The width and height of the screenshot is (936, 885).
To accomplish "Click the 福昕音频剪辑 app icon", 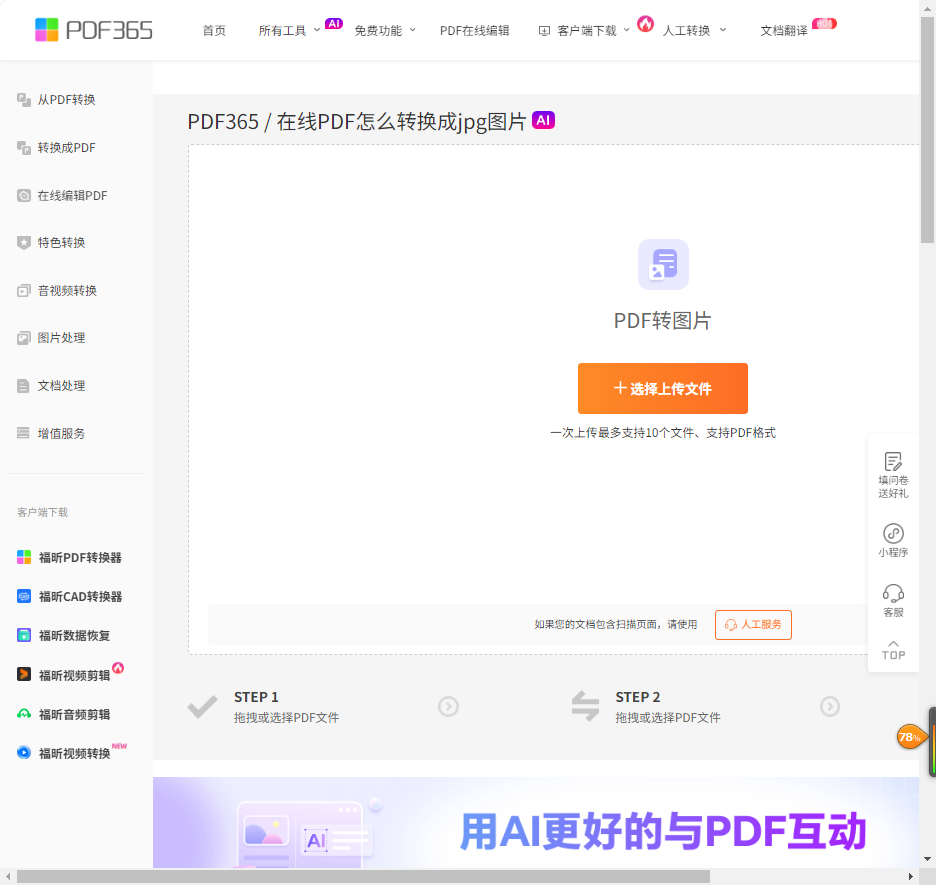I will coord(24,714).
